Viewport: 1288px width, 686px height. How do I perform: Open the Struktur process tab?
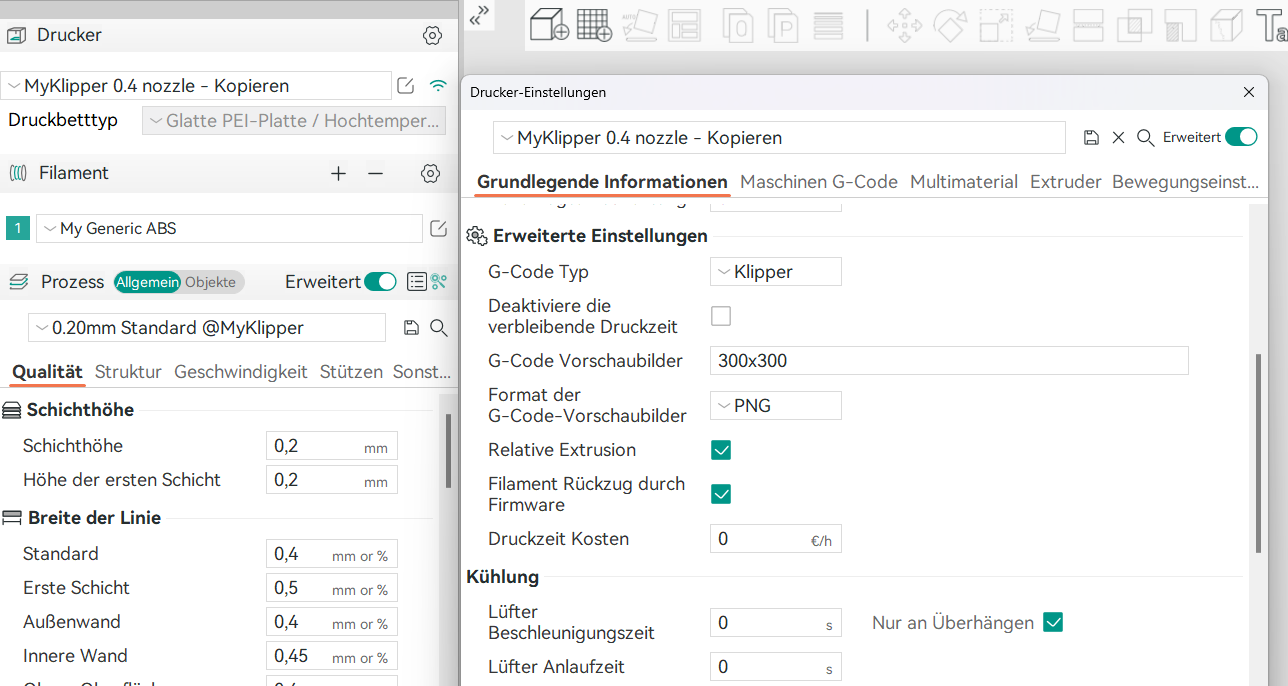(x=128, y=372)
